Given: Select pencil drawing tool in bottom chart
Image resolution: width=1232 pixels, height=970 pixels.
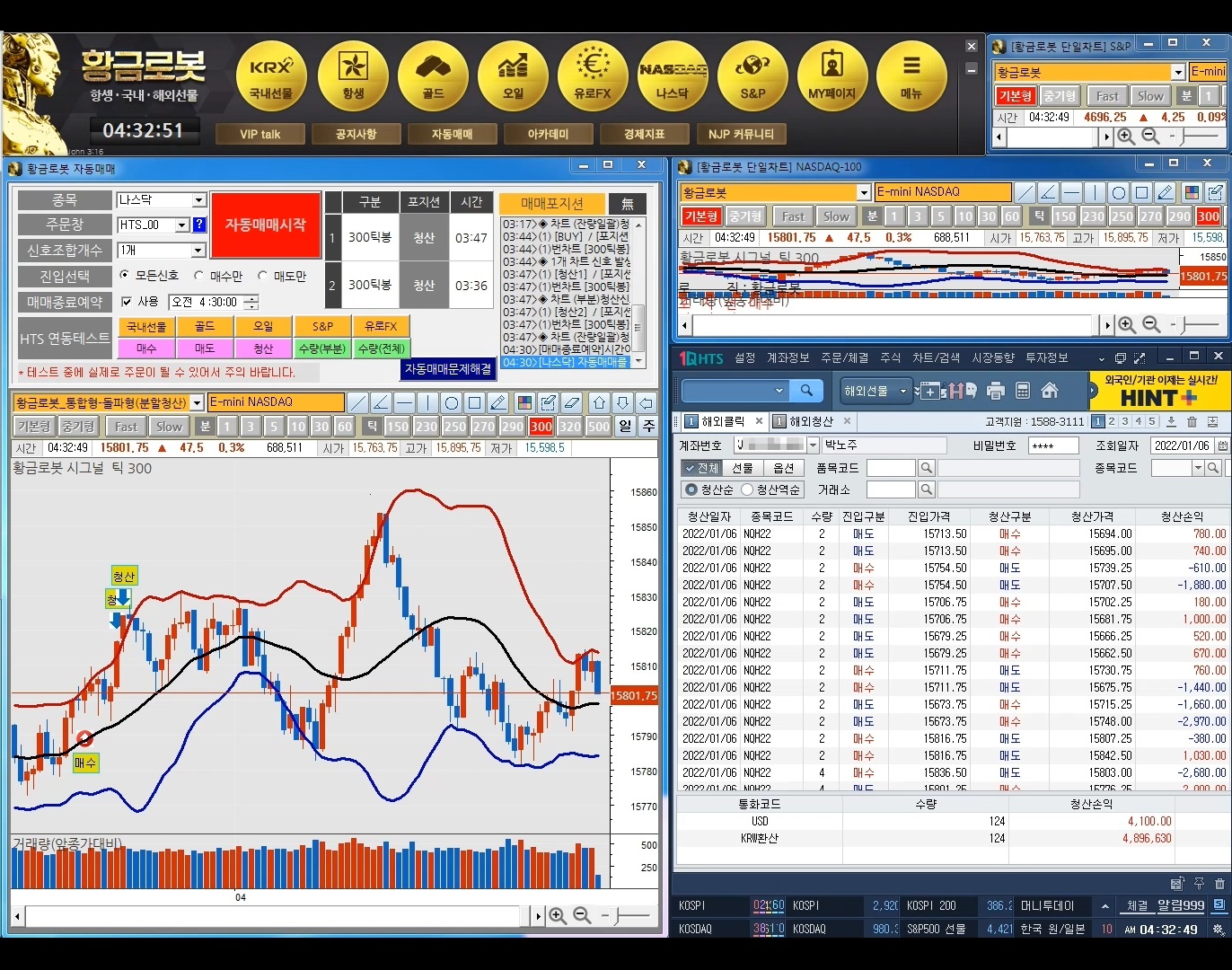Looking at the screenshot, I should pos(498,402).
